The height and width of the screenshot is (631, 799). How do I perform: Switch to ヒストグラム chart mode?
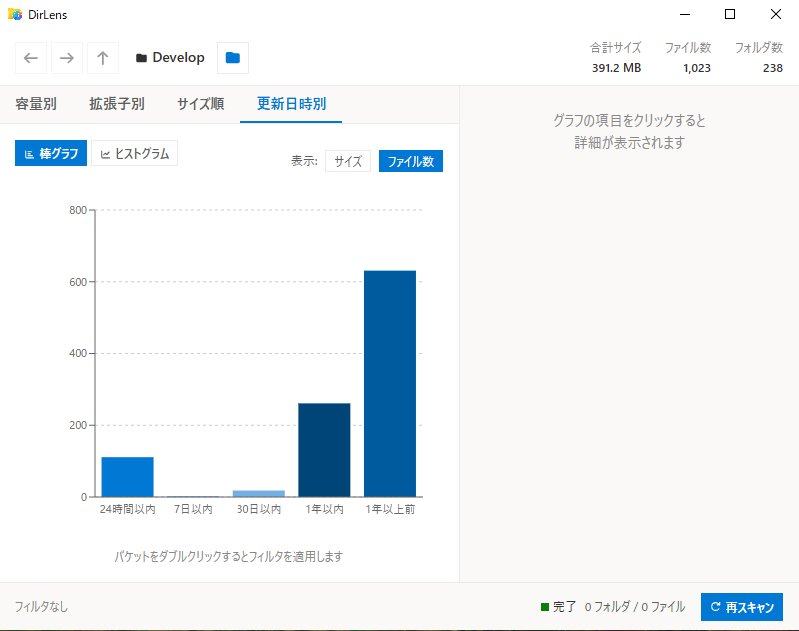[x=135, y=153]
